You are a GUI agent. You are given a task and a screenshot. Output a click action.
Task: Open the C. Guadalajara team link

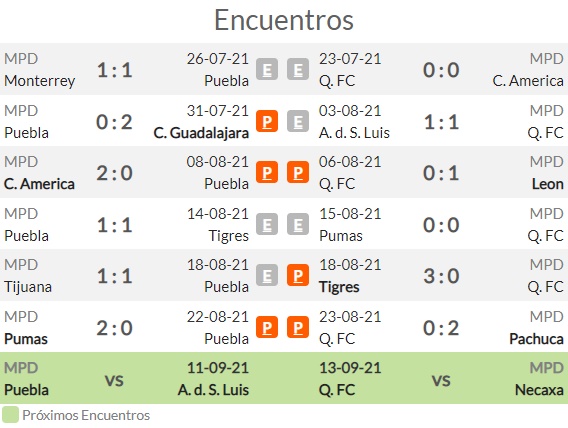201,133
